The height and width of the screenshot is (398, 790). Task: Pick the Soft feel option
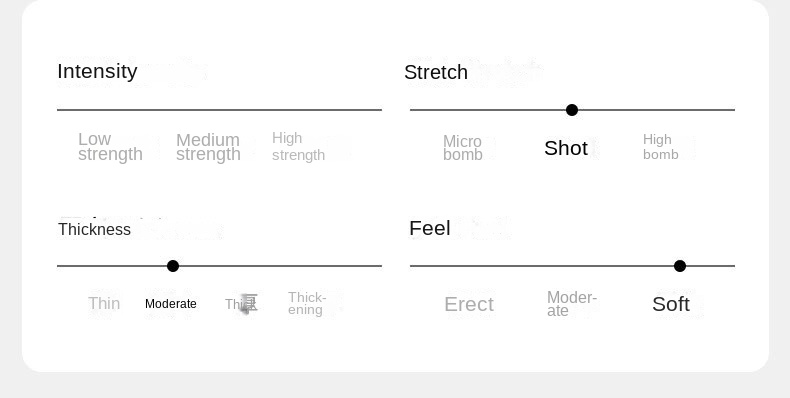click(671, 304)
